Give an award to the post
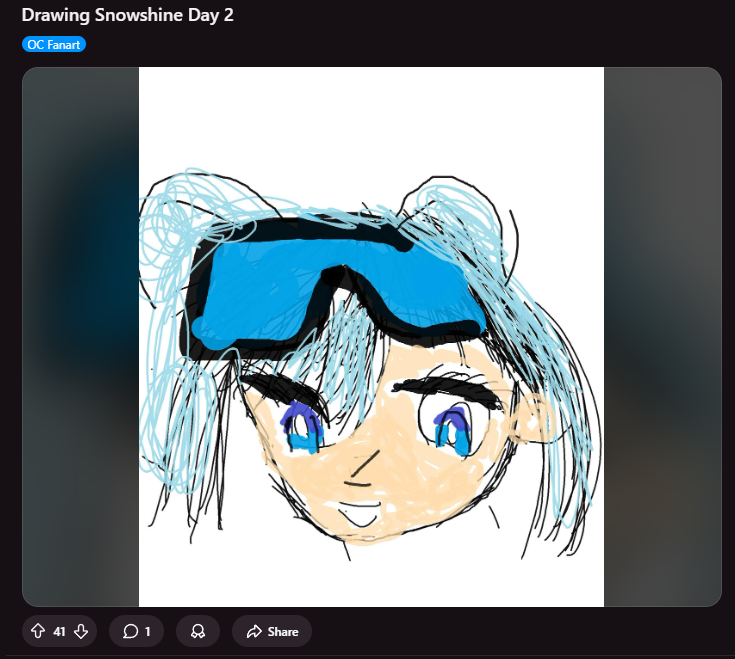The width and height of the screenshot is (735, 659). pyautogui.click(x=198, y=631)
